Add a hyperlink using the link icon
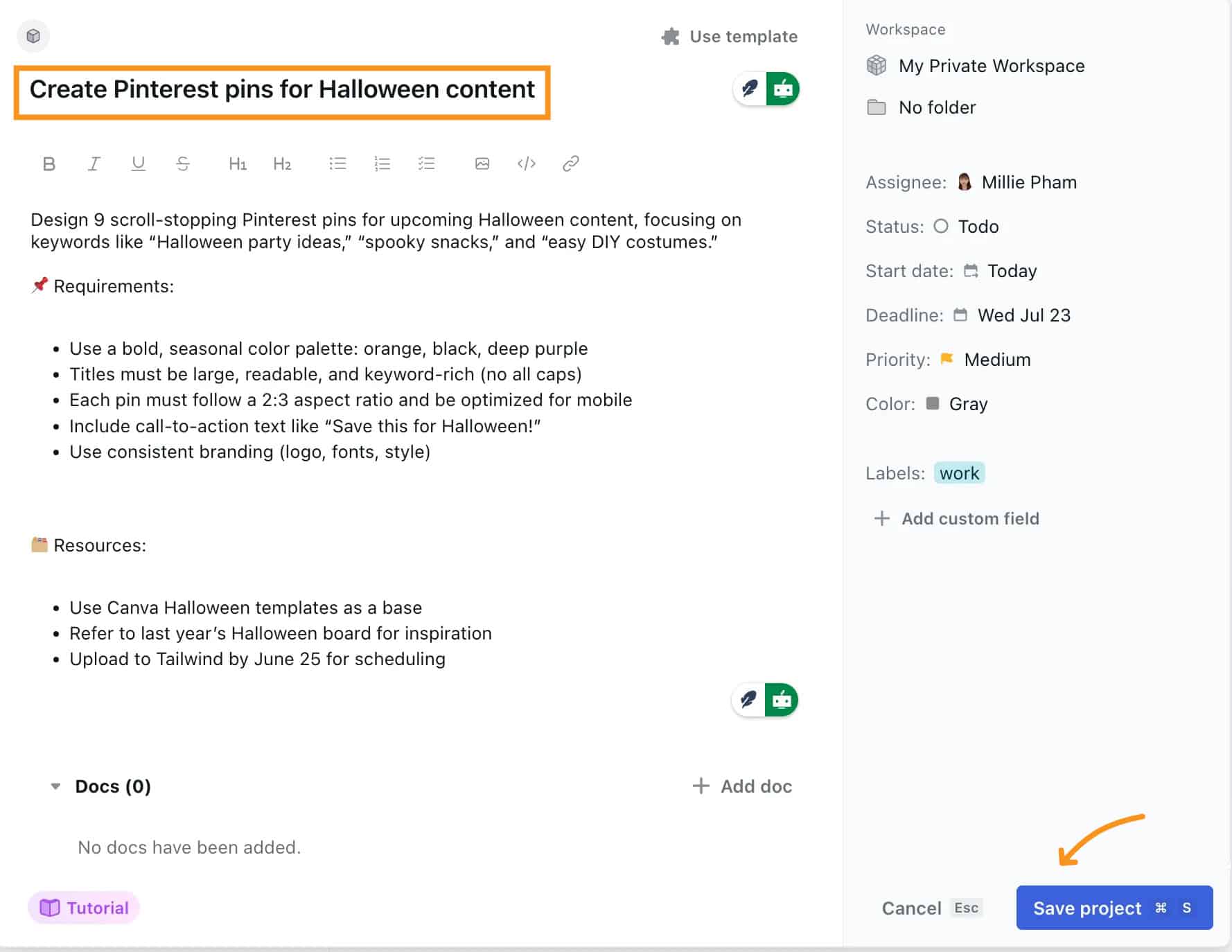1232x952 pixels. (x=571, y=164)
